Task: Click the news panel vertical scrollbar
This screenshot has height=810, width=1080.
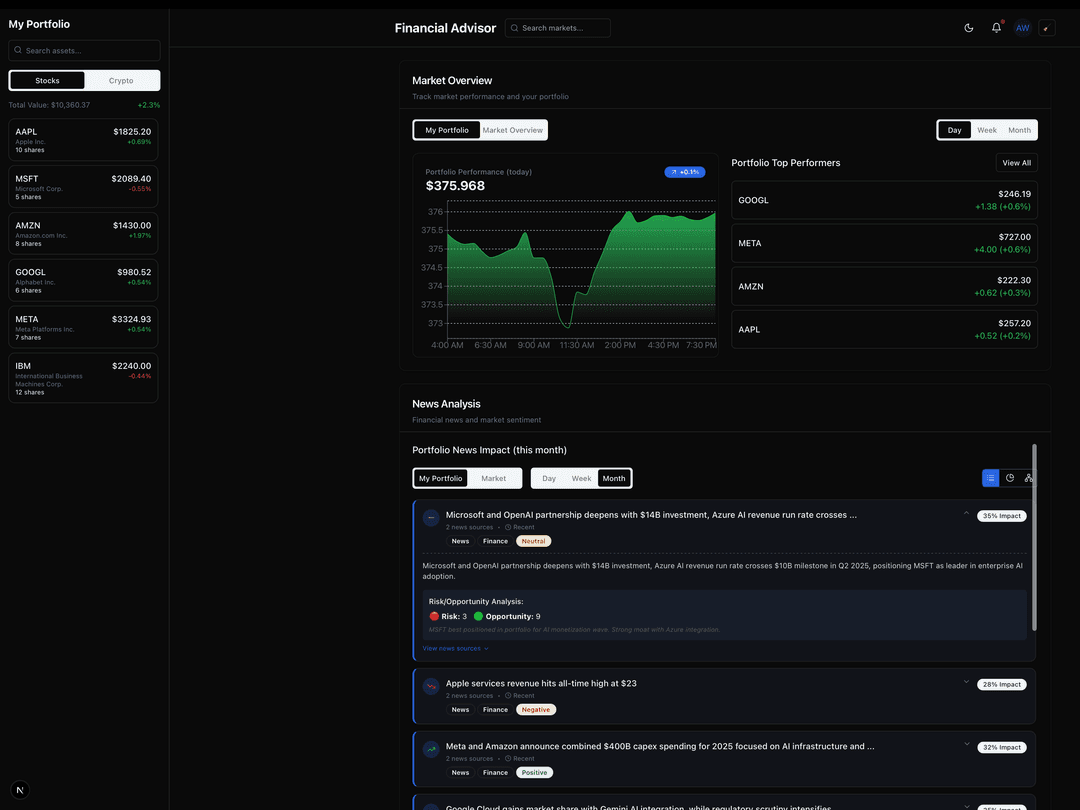Action: (1034, 538)
